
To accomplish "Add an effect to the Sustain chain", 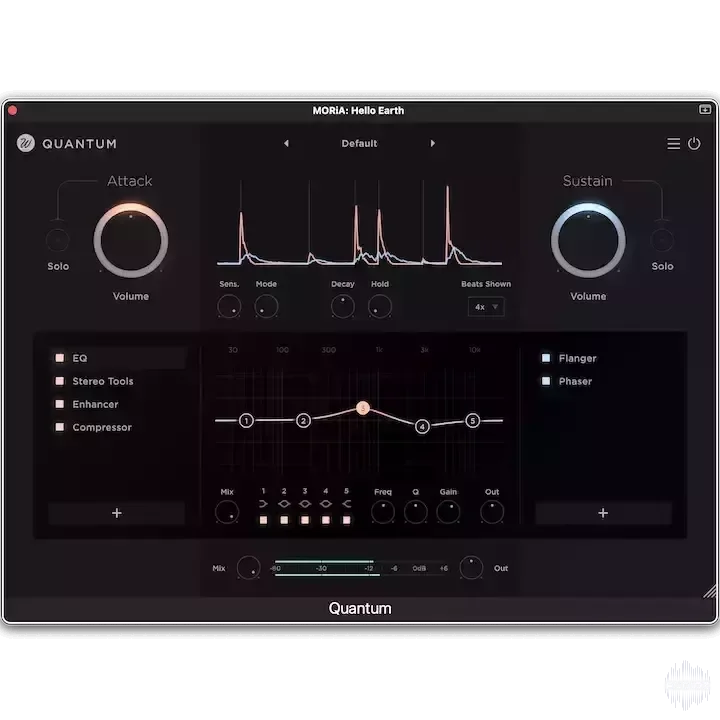I will (x=603, y=513).
